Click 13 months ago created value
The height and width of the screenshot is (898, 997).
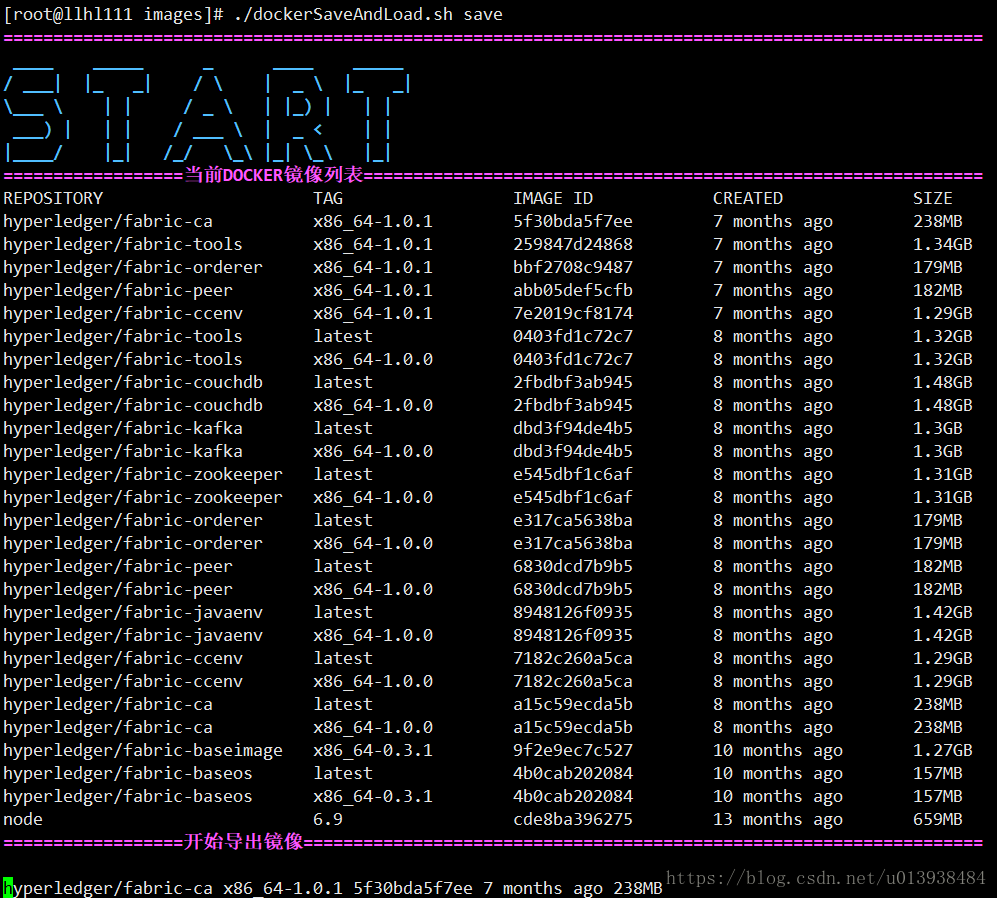[778, 820]
